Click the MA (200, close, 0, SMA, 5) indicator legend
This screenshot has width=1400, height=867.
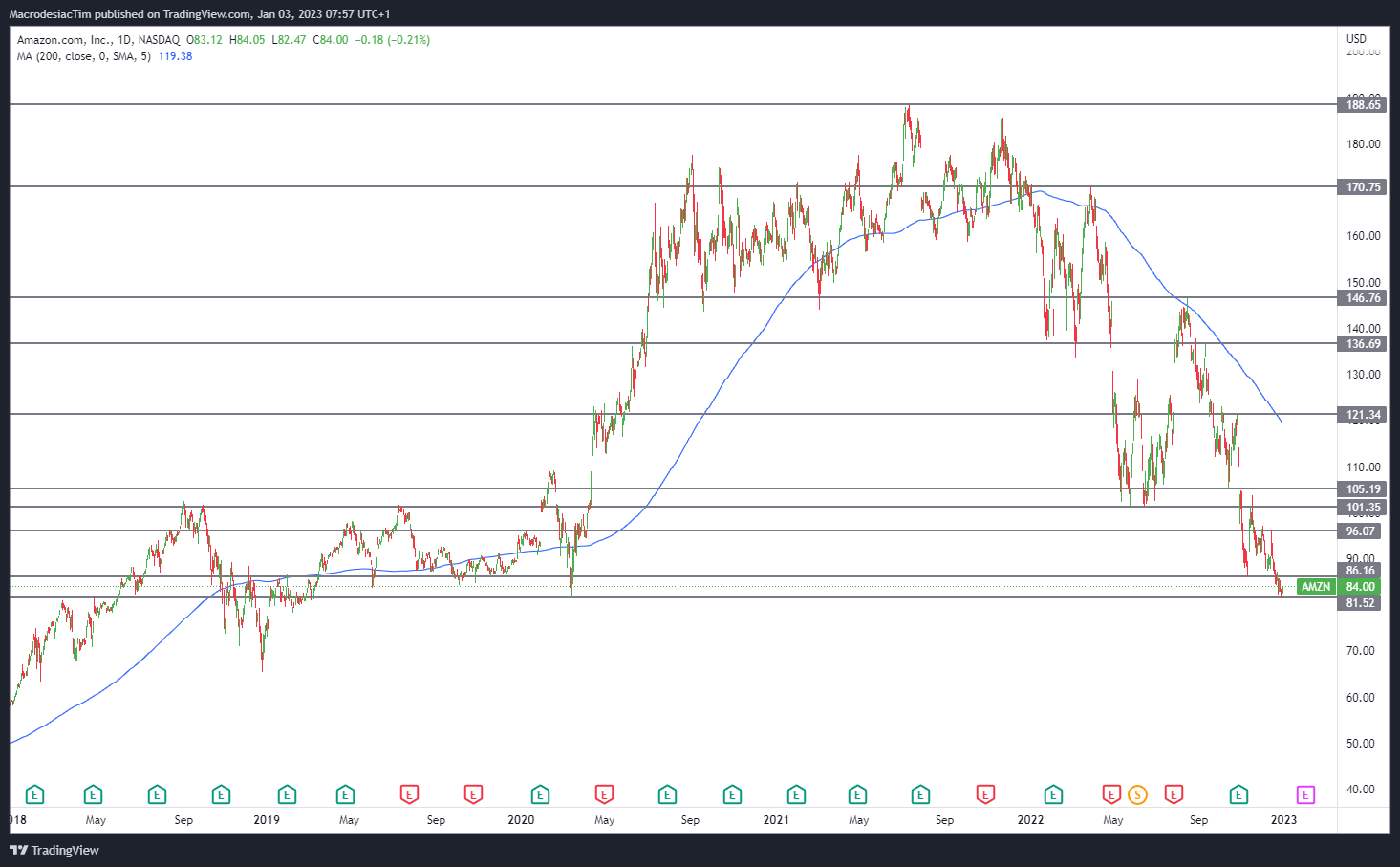click(84, 56)
